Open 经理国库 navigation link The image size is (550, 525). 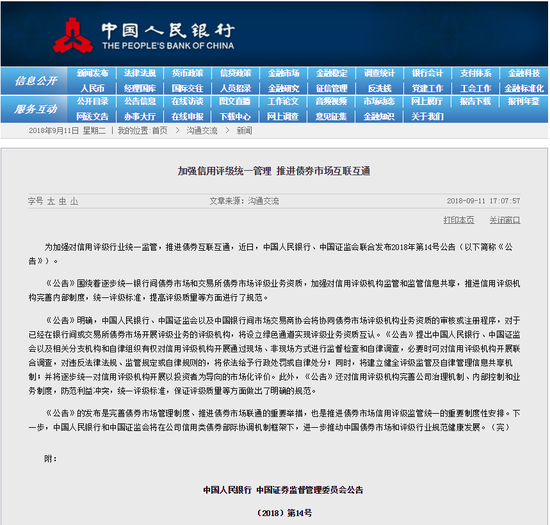pos(140,88)
